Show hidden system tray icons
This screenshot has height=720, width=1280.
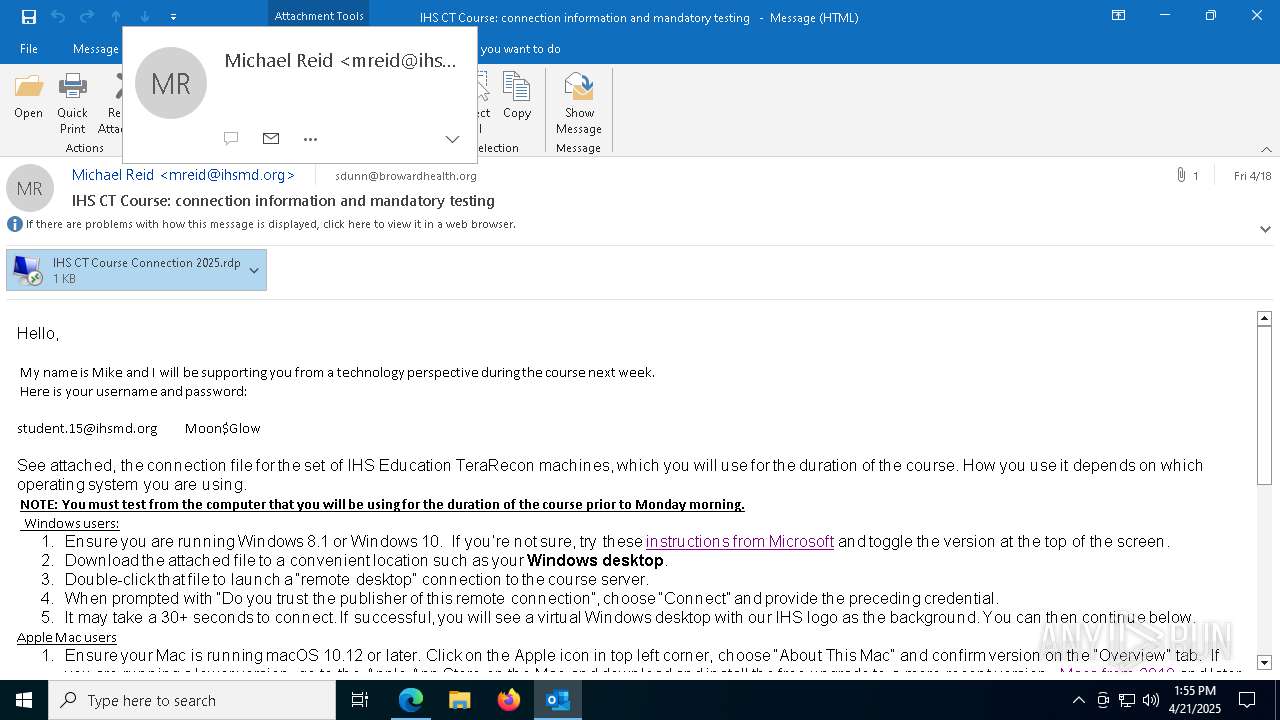1078,701
